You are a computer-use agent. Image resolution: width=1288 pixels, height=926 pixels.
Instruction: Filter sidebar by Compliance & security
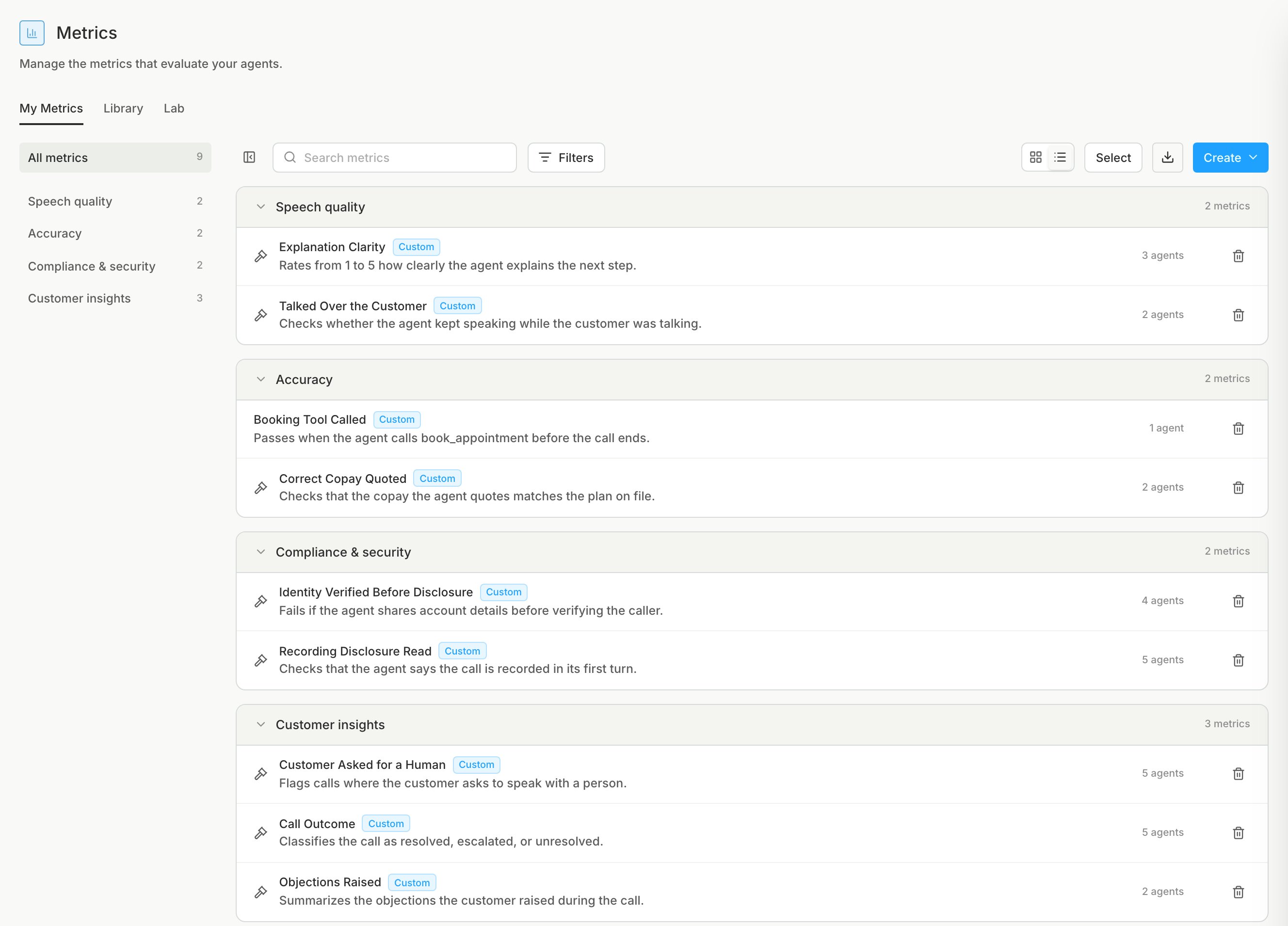[115, 266]
